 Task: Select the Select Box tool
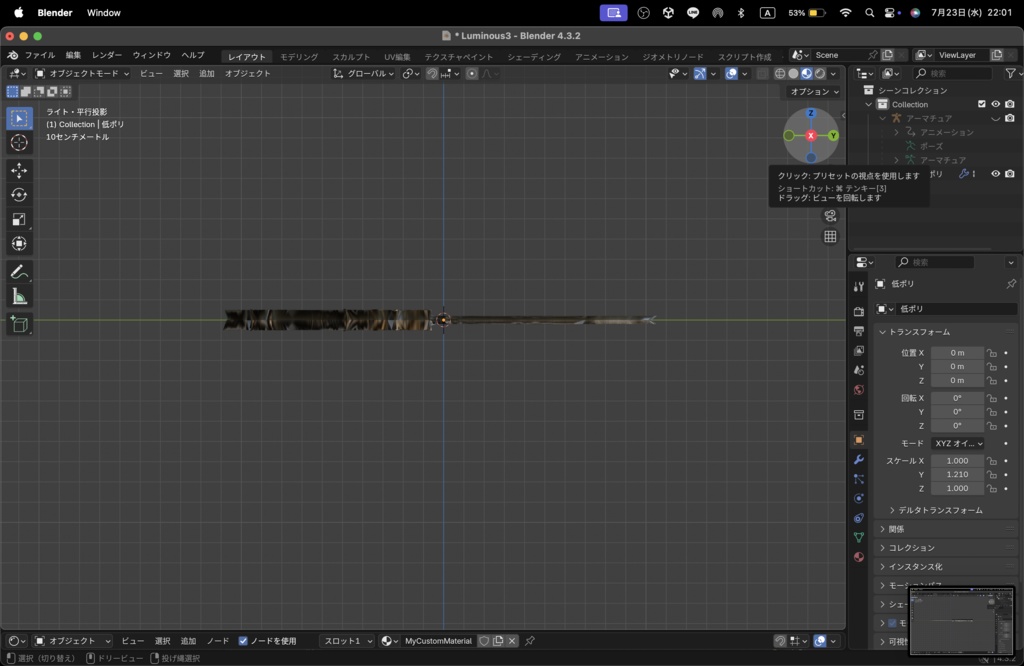[x=19, y=118]
